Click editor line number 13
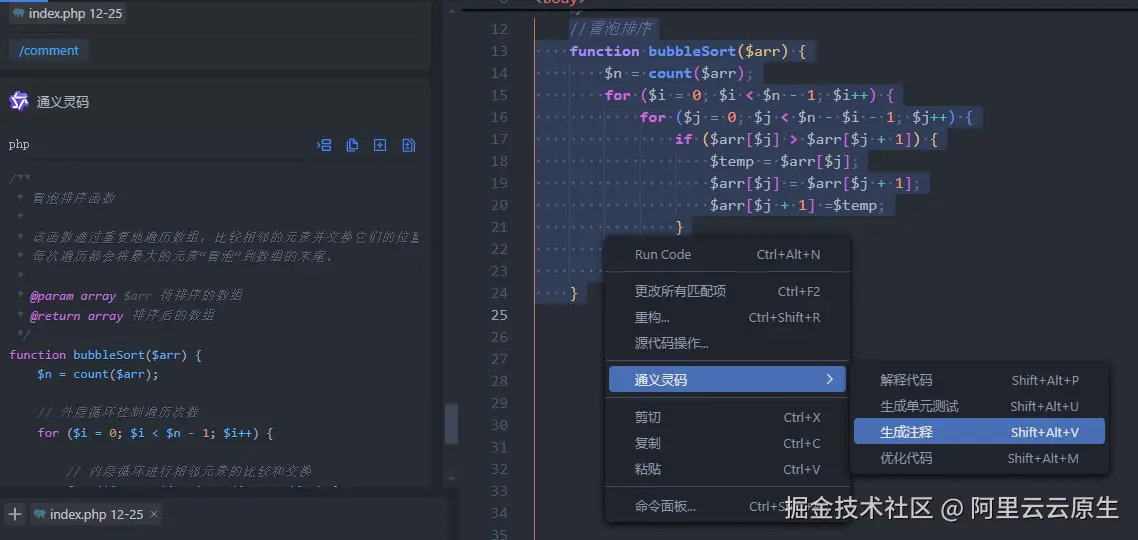 pos(499,52)
